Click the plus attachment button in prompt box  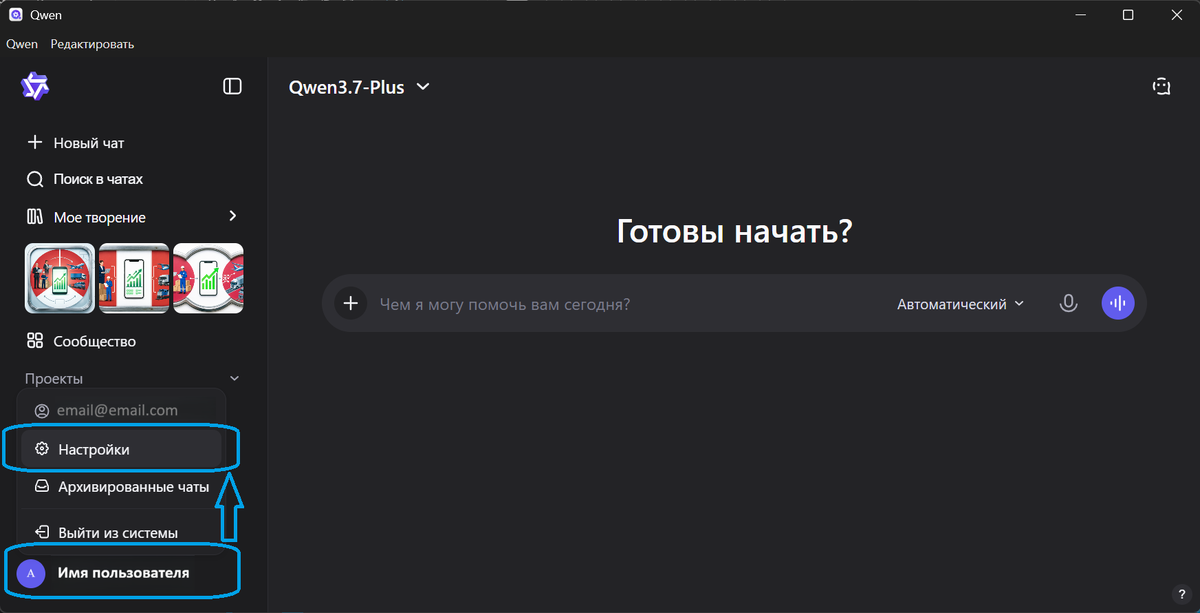350,303
